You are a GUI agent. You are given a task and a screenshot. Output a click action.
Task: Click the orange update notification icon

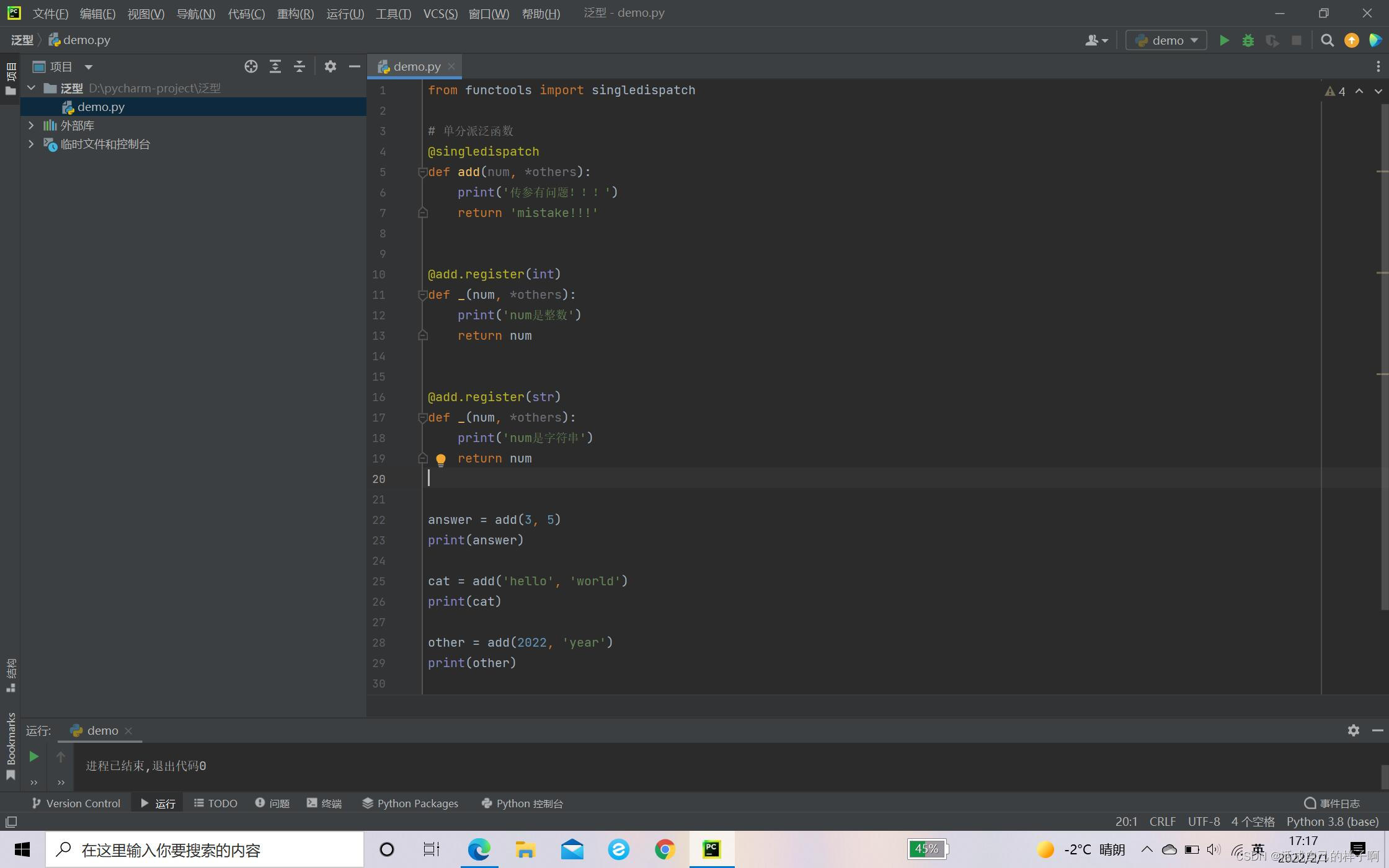[1351, 40]
